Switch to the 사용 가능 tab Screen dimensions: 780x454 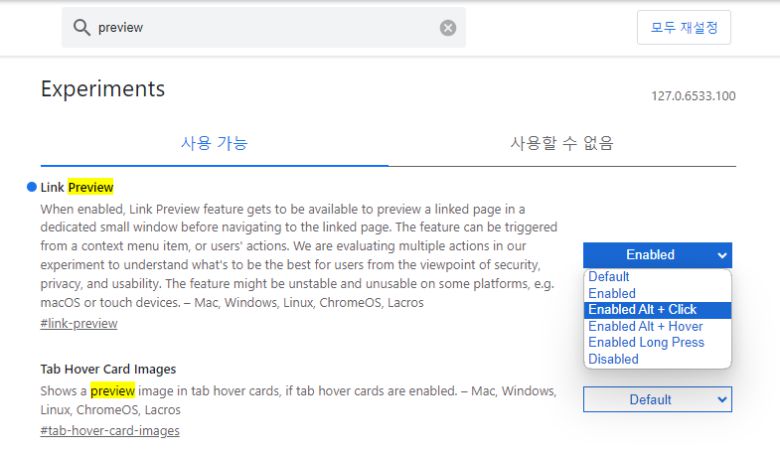point(214,143)
